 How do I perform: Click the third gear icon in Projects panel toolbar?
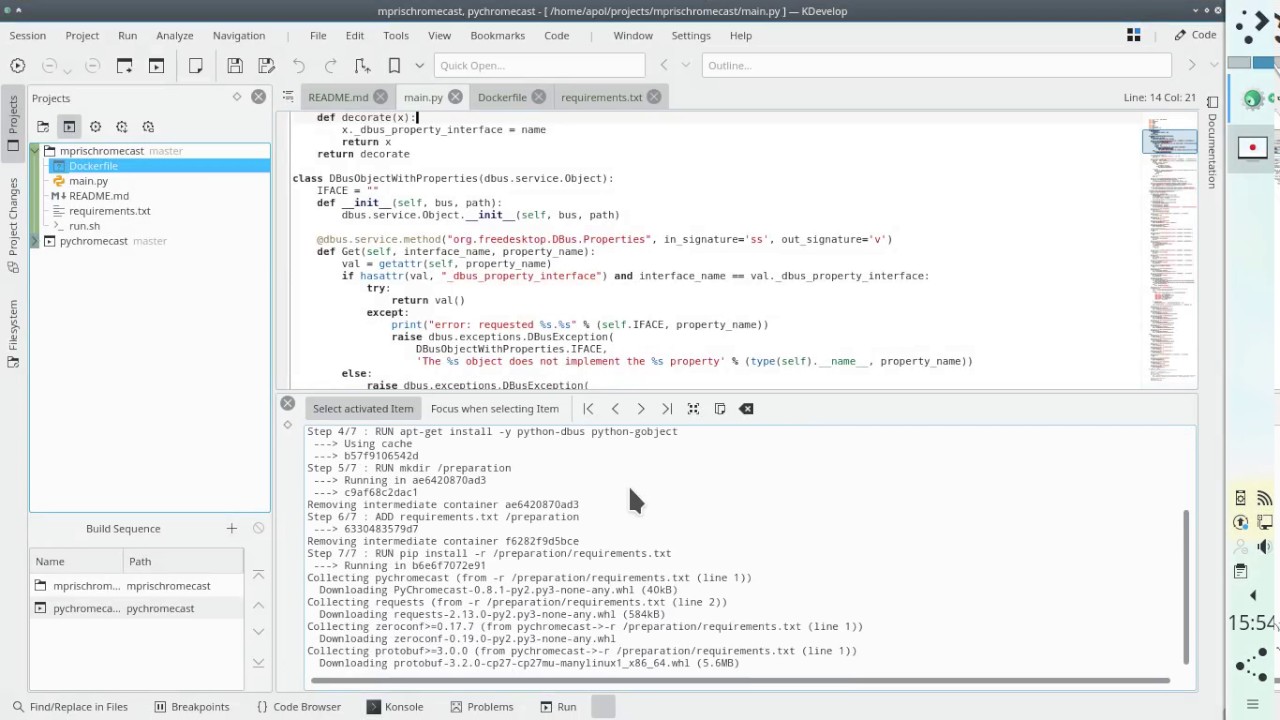(148, 127)
